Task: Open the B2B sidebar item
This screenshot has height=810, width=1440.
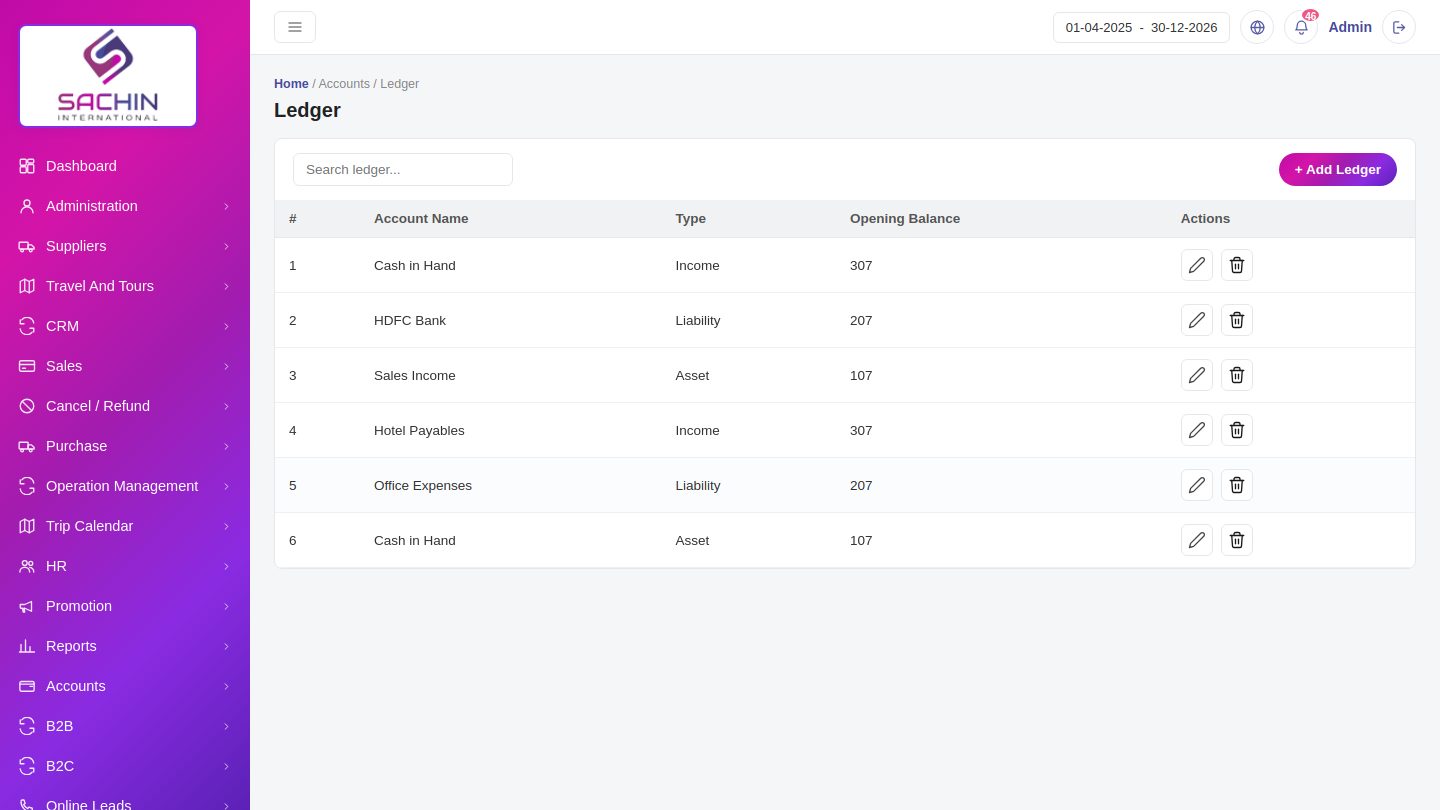Action: (125, 726)
